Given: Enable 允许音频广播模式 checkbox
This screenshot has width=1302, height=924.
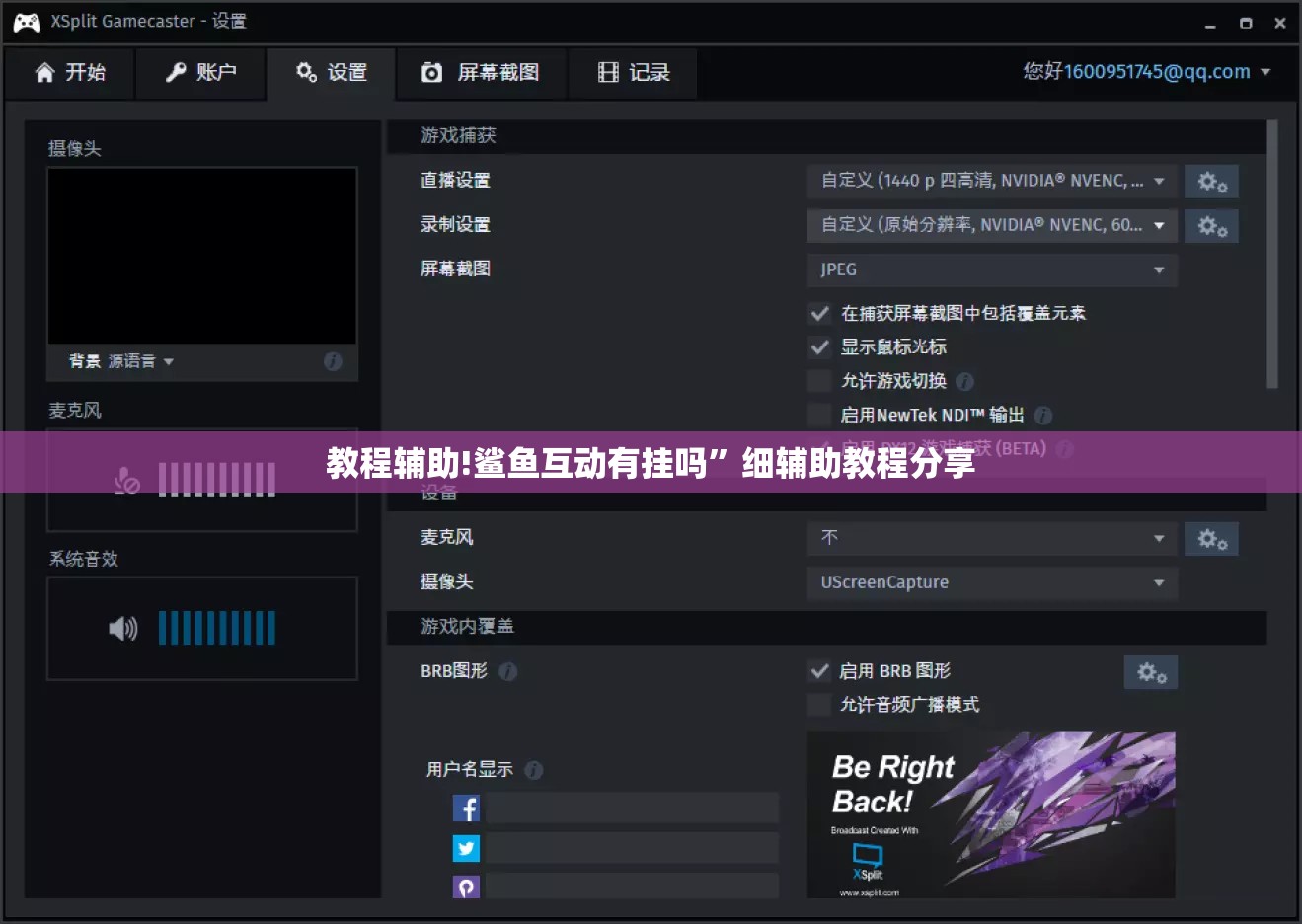Looking at the screenshot, I should coord(819,705).
